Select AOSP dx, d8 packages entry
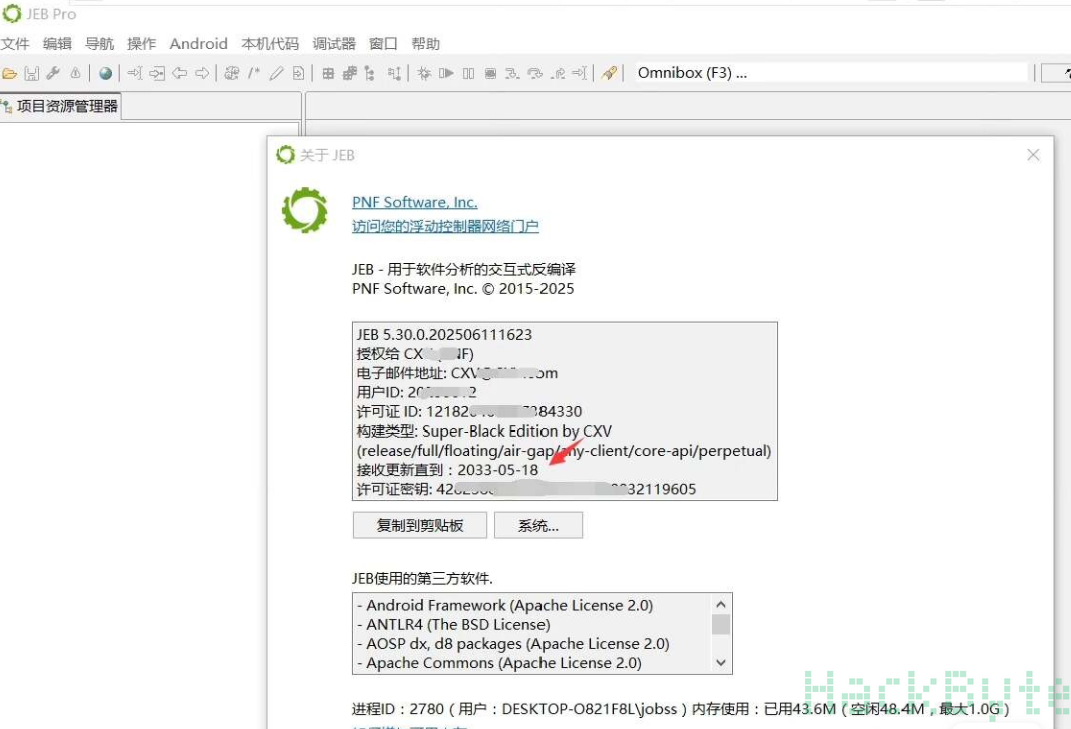Viewport: 1071px width, 729px height. [513, 644]
